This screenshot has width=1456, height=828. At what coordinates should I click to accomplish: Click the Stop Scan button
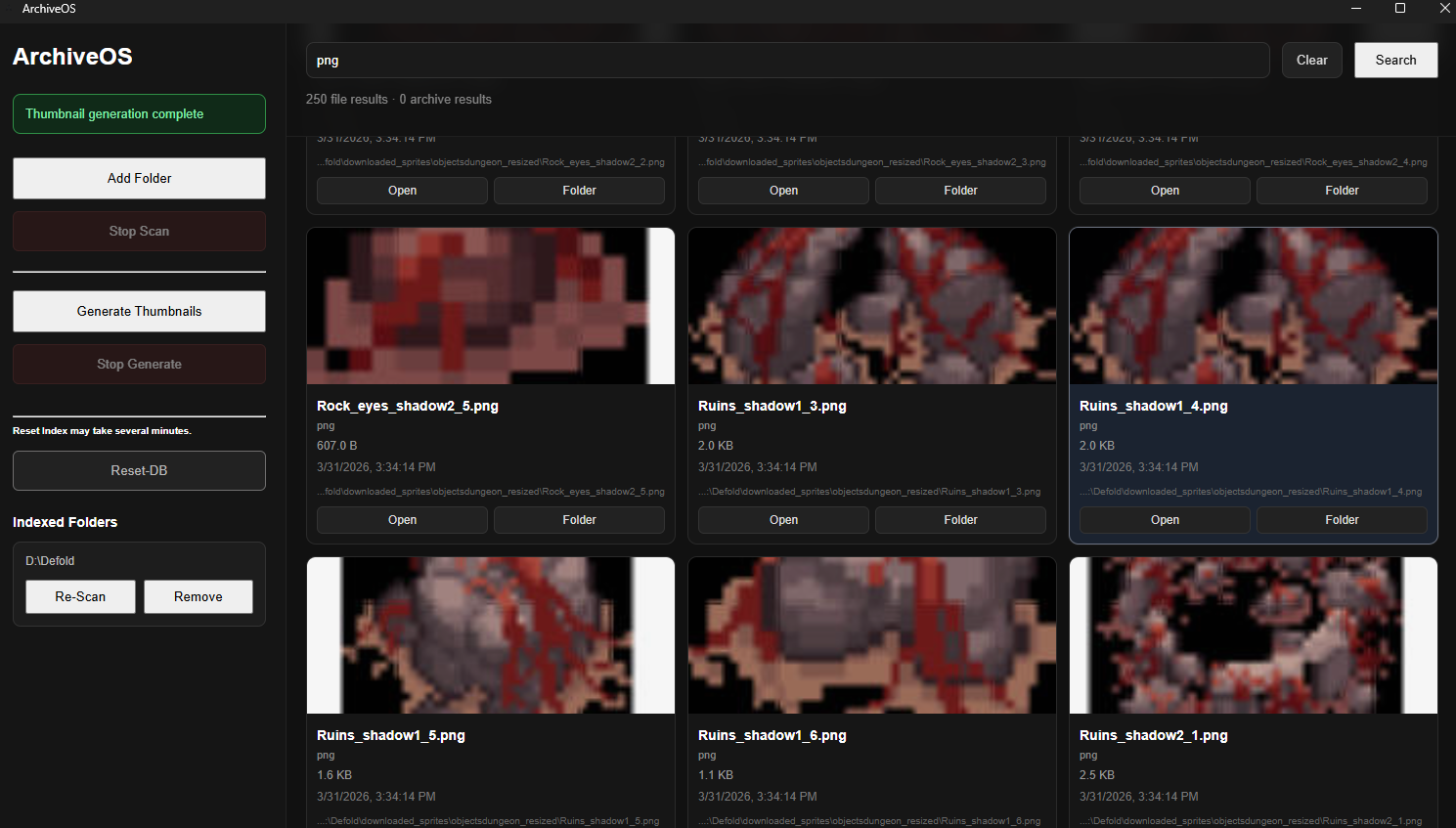(139, 231)
